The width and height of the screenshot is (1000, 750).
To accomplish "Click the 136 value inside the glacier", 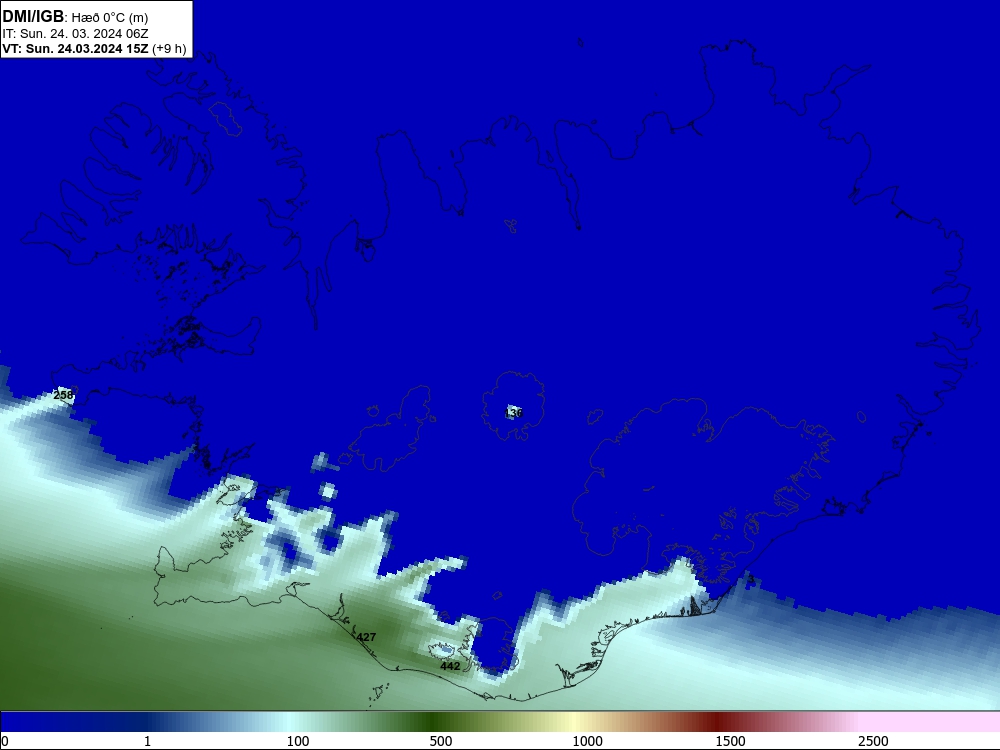I will (x=513, y=413).
